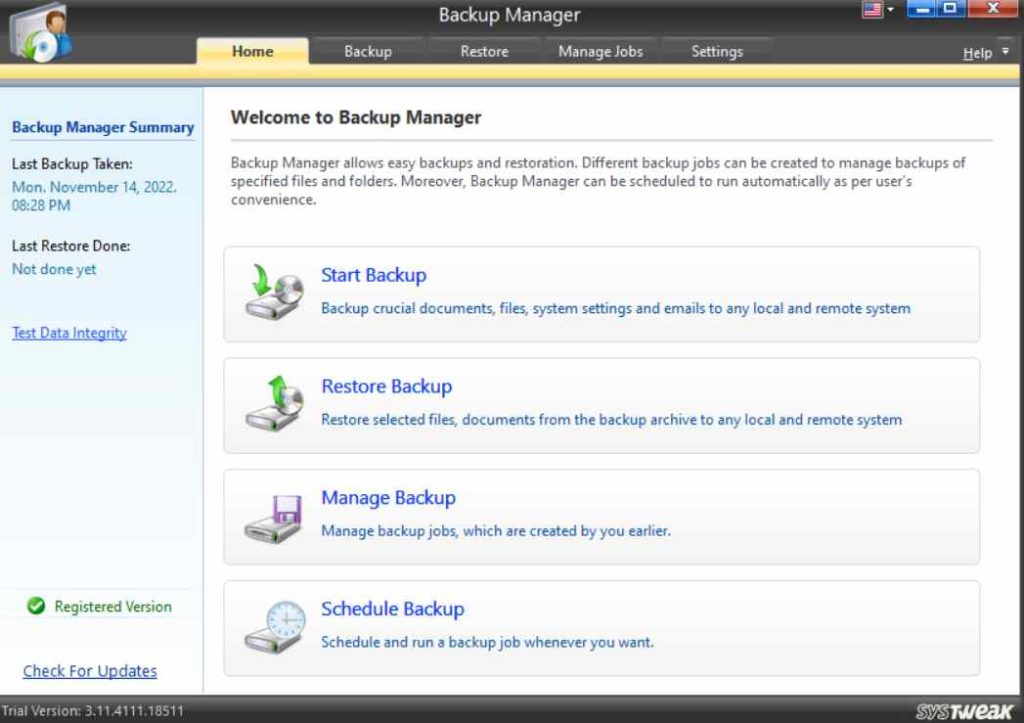Click the Backup Manager Summary heading
Screen dimensions: 1024x723
tap(103, 127)
